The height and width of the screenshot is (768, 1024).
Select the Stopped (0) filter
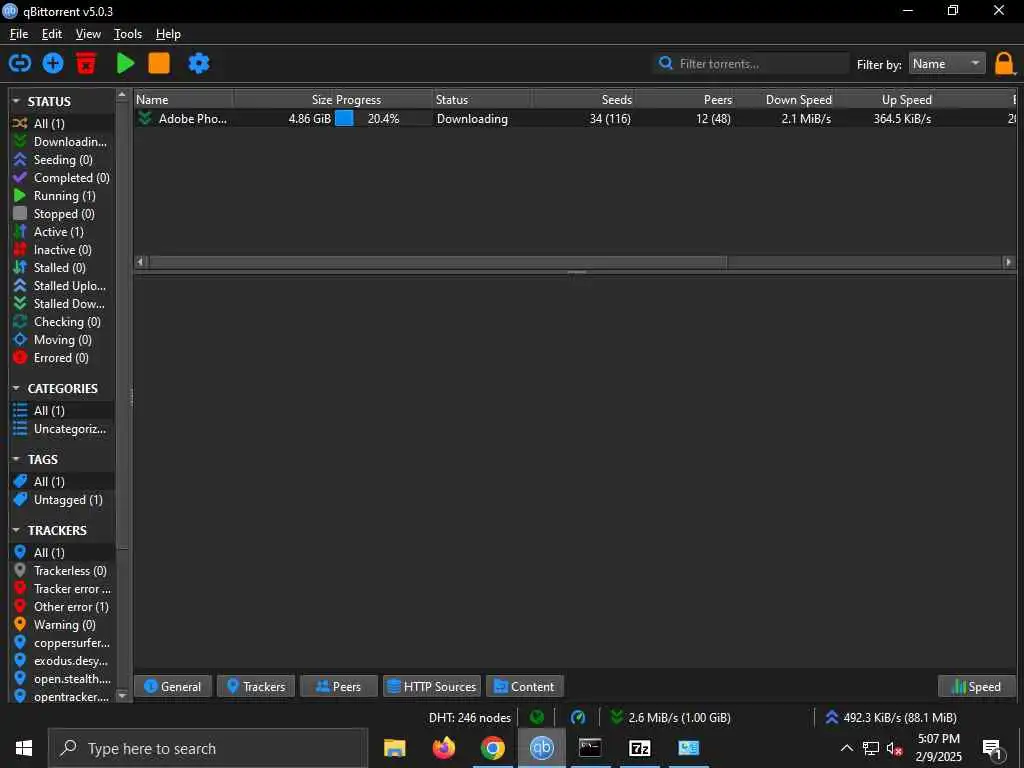pyautogui.click(x=62, y=214)
